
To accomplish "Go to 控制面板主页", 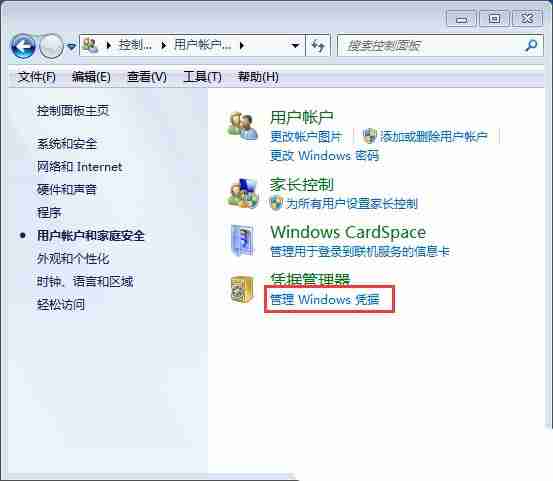I will (x=73, y=111).
